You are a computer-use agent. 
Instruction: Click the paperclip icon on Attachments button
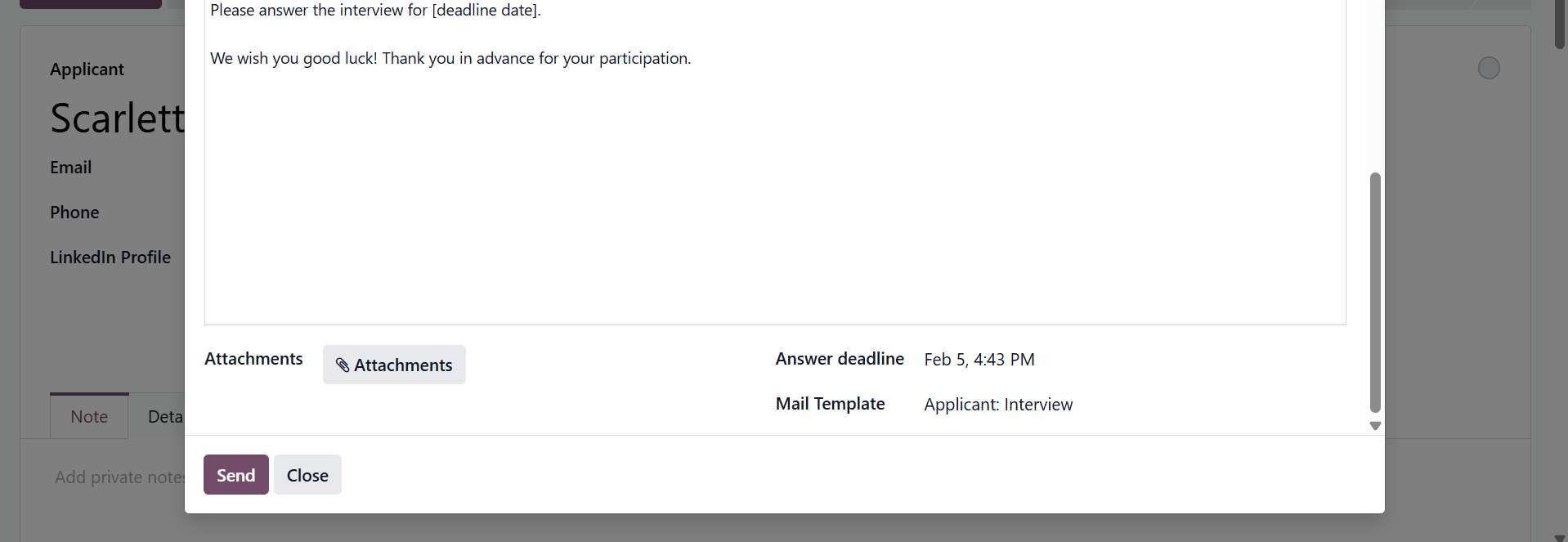[x=343, y=365]
